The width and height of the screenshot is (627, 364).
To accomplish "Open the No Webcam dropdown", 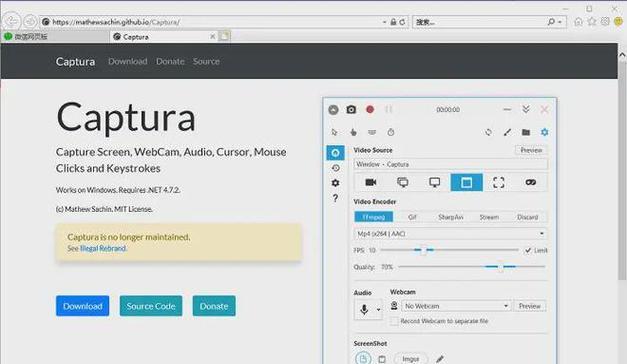I will [456, 306].
